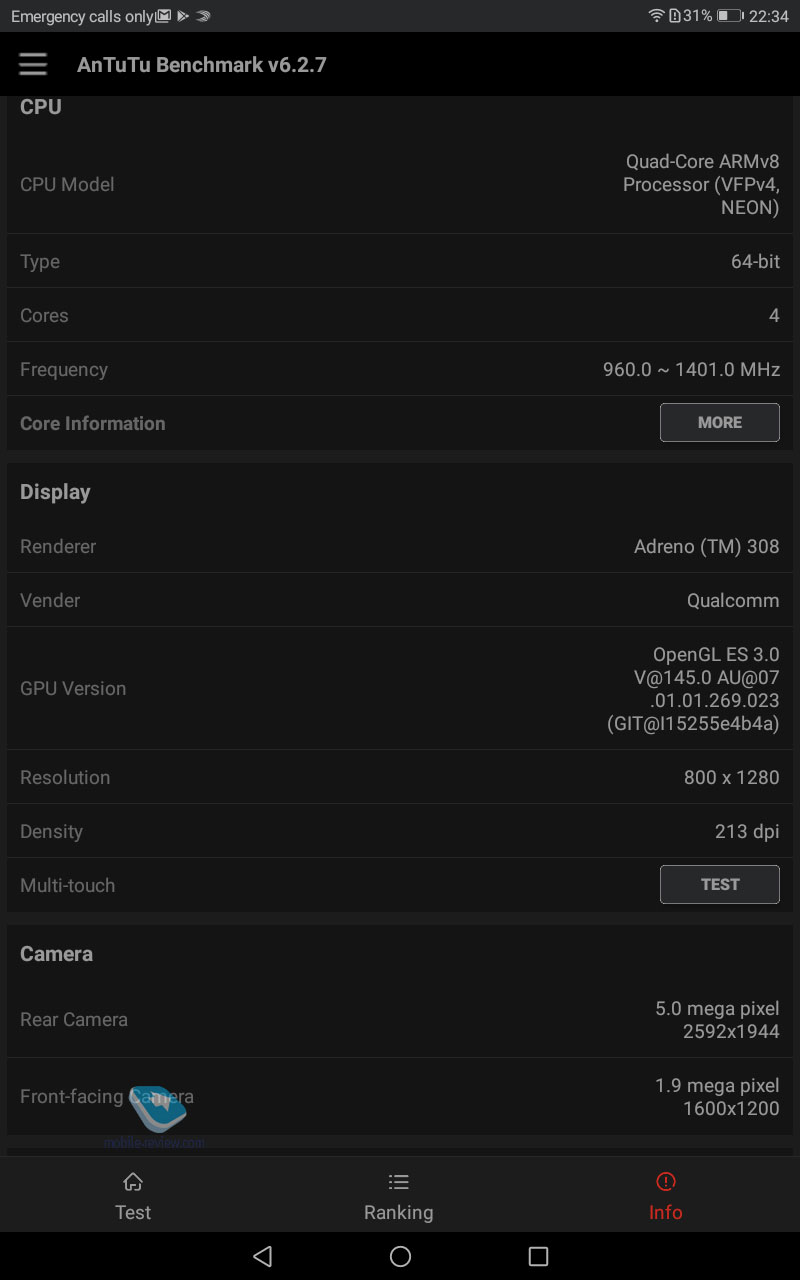Click MORE button for Core Information
The image size is (800, 1280).
[720, 422]
